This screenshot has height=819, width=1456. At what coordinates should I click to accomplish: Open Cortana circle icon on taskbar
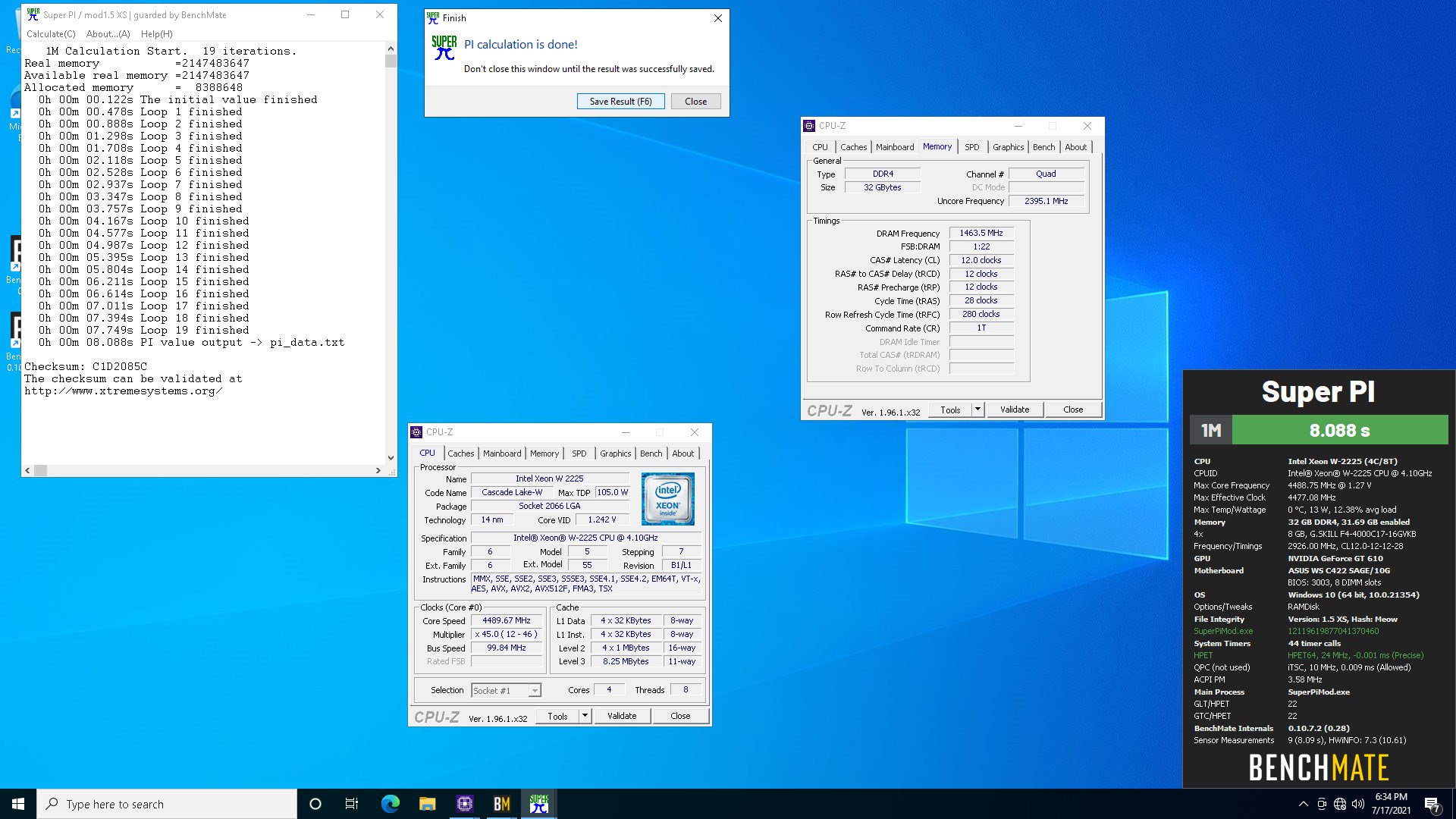(315, 804)
